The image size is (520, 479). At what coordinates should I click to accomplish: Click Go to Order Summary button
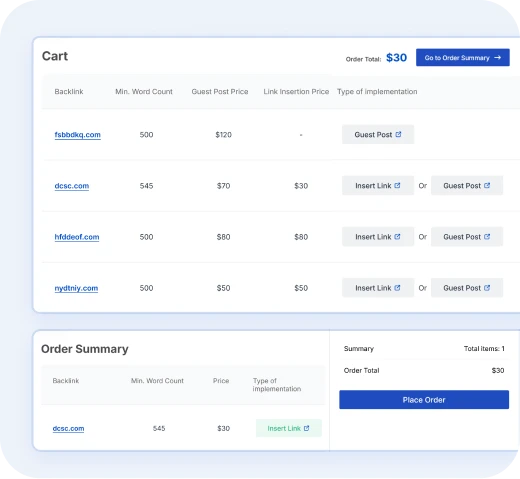[x=463, y=57]
